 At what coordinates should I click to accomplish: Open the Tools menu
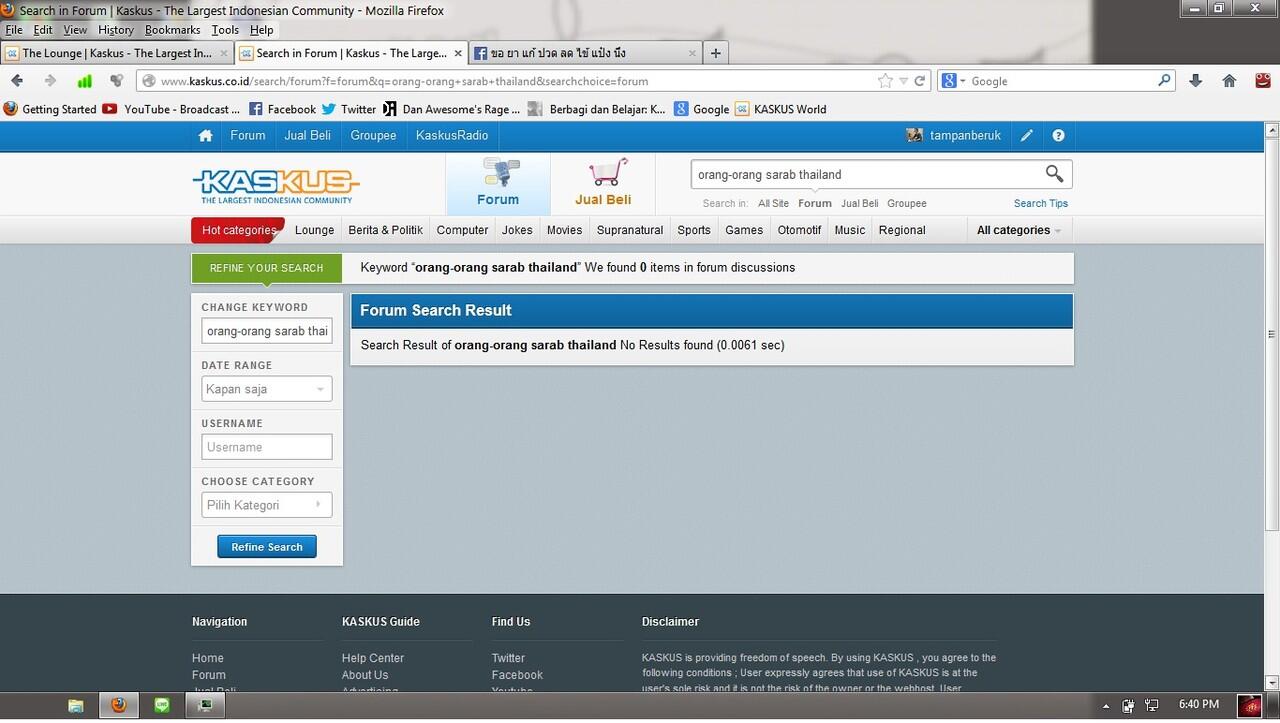pos(225,30)
